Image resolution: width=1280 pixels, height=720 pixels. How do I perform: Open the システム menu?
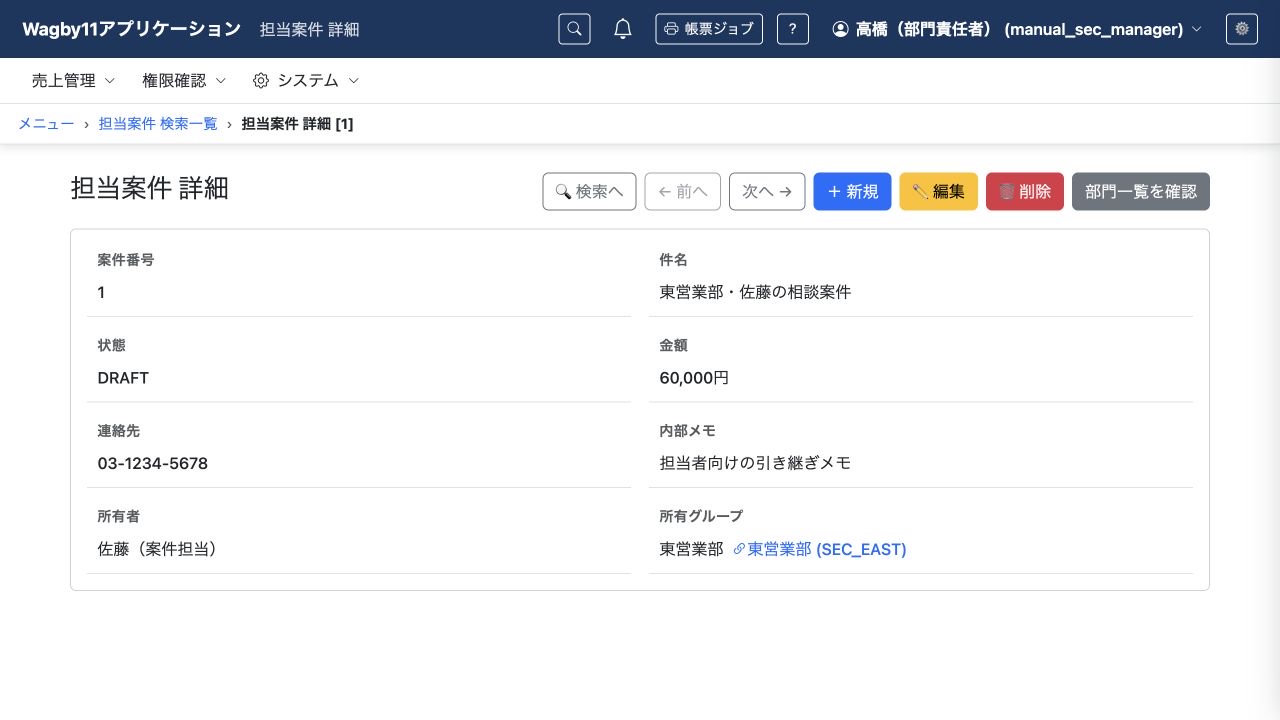[x=306, y=80]
